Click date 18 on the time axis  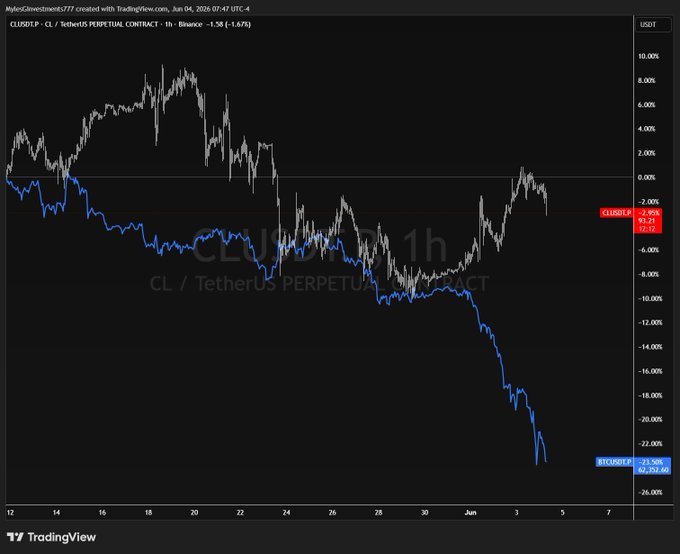point(148,513)
